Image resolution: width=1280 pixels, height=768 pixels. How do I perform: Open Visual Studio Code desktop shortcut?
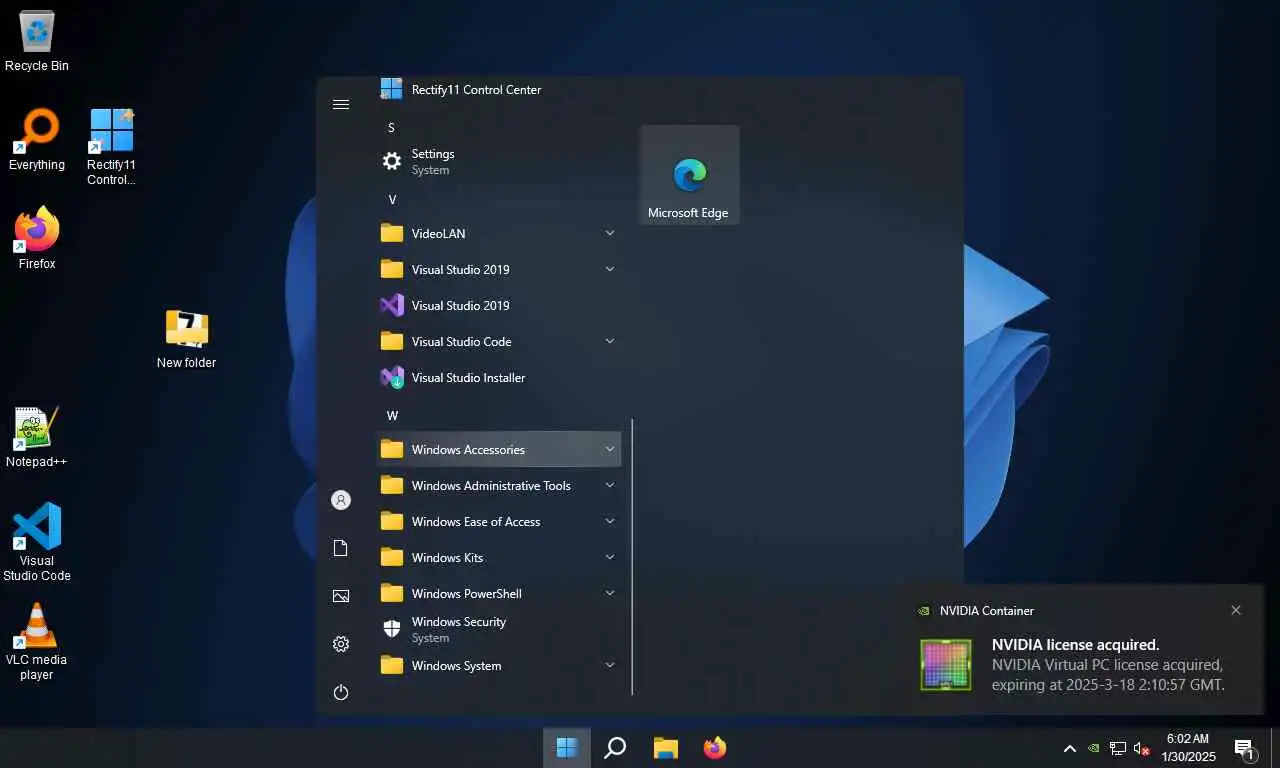(x=37, y=542)
